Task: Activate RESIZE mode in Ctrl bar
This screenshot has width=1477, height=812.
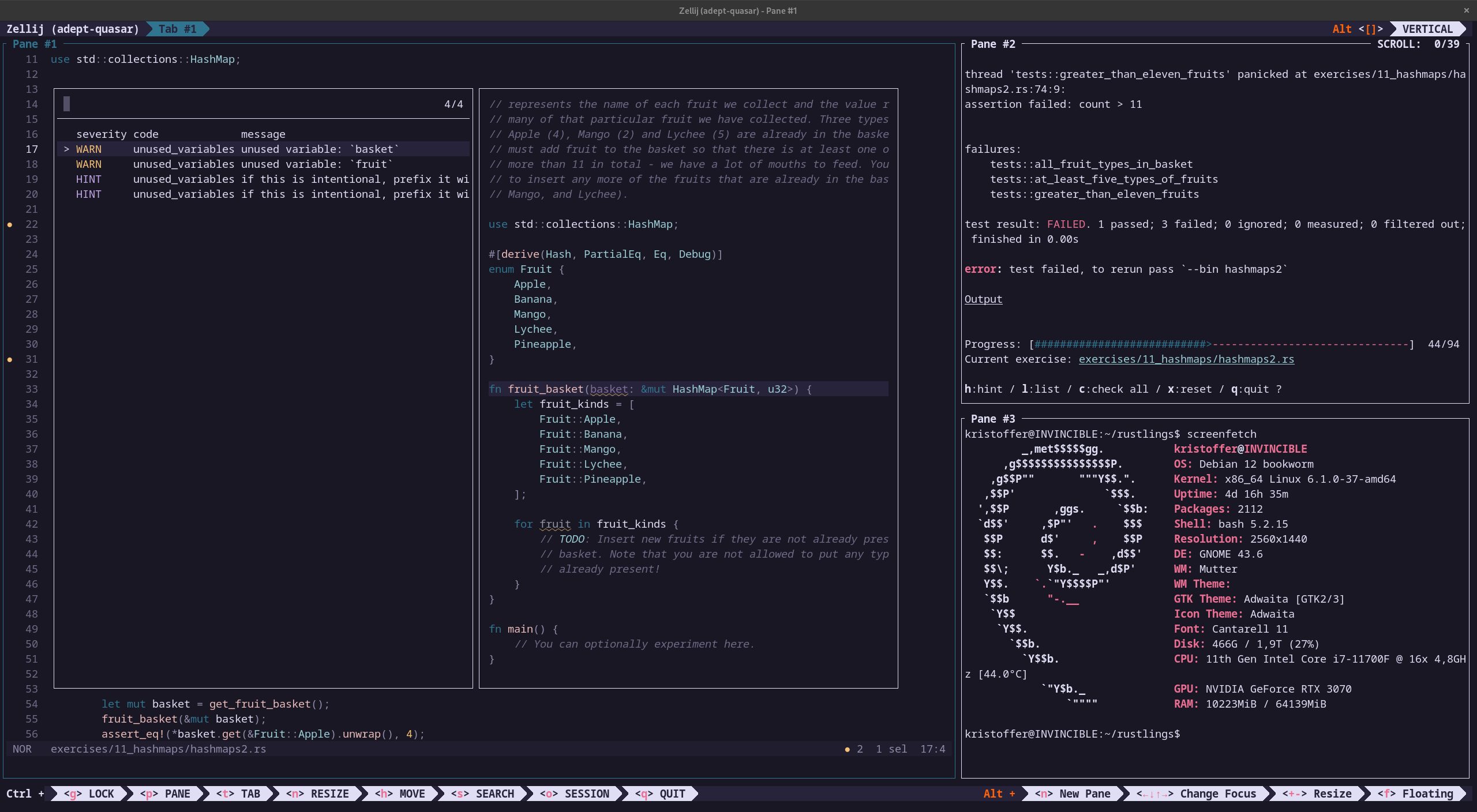Action: [x=317, y=794]
